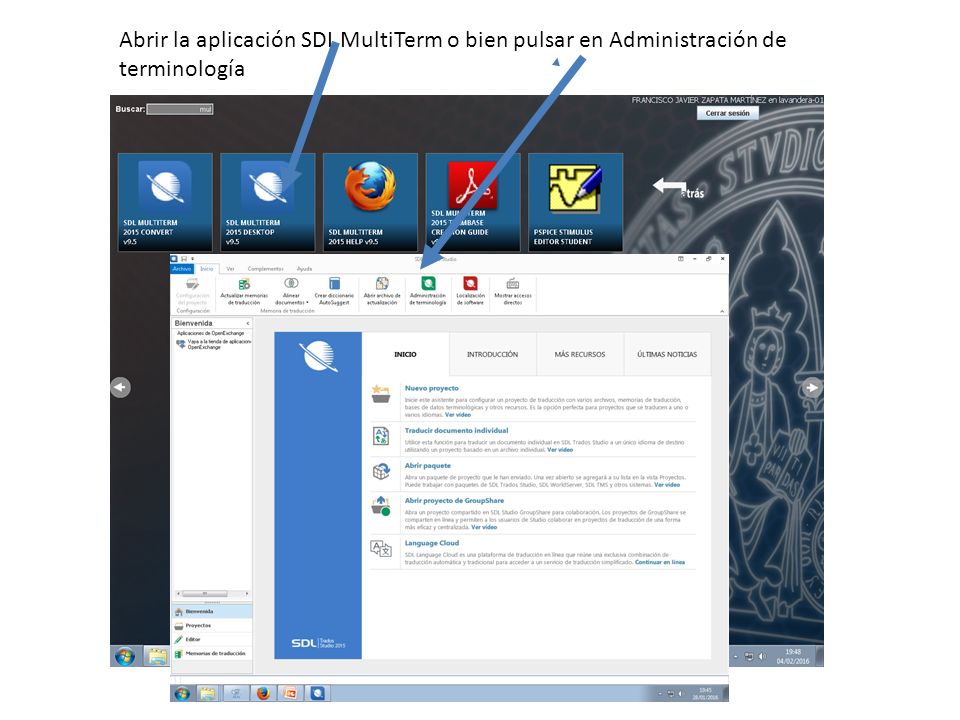The height and width of the screenshot is (720, 960).
Task: Switch to the Inicio ribbon tab
Action: (207, 269)
